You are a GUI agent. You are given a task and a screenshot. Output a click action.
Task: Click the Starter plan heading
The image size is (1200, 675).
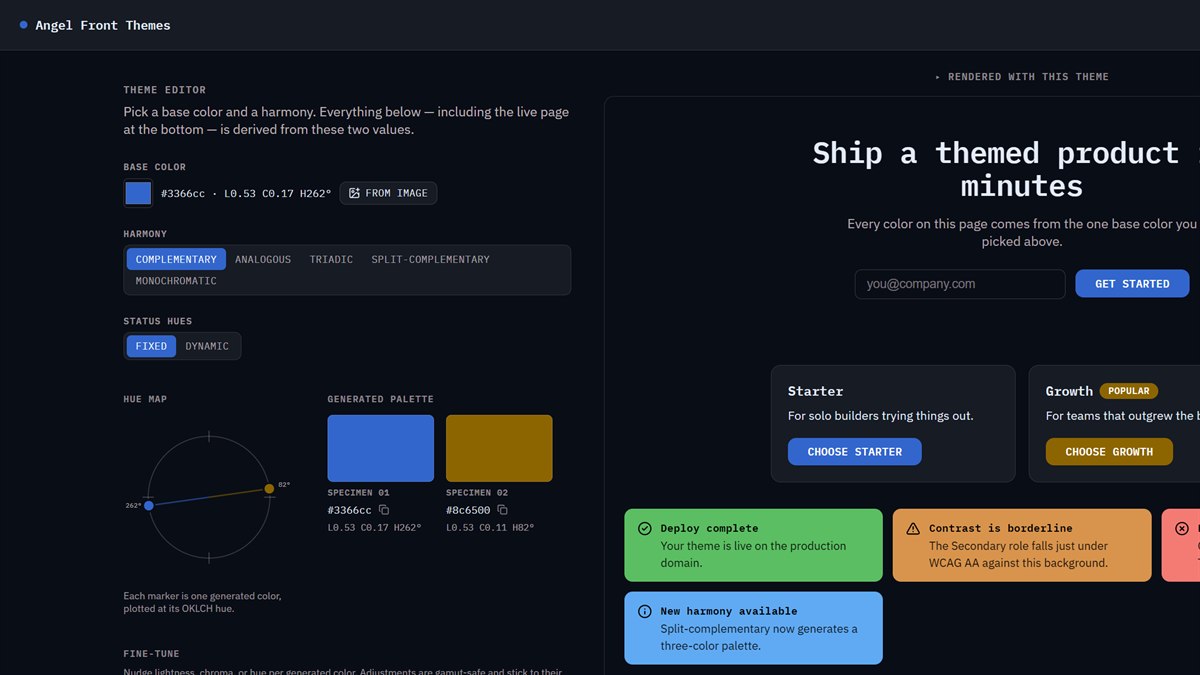(816, 391)
